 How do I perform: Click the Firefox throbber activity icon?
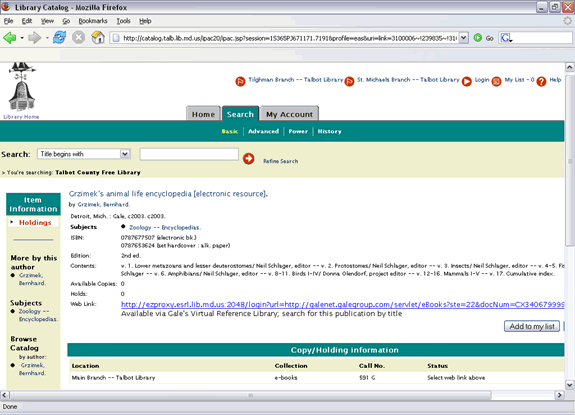[x=567, y=21]
